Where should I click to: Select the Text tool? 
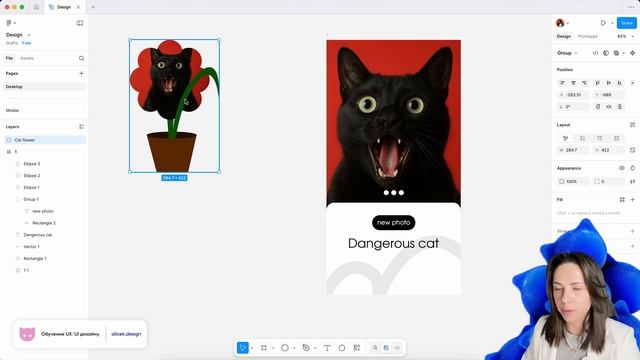[x=327, y=348]
